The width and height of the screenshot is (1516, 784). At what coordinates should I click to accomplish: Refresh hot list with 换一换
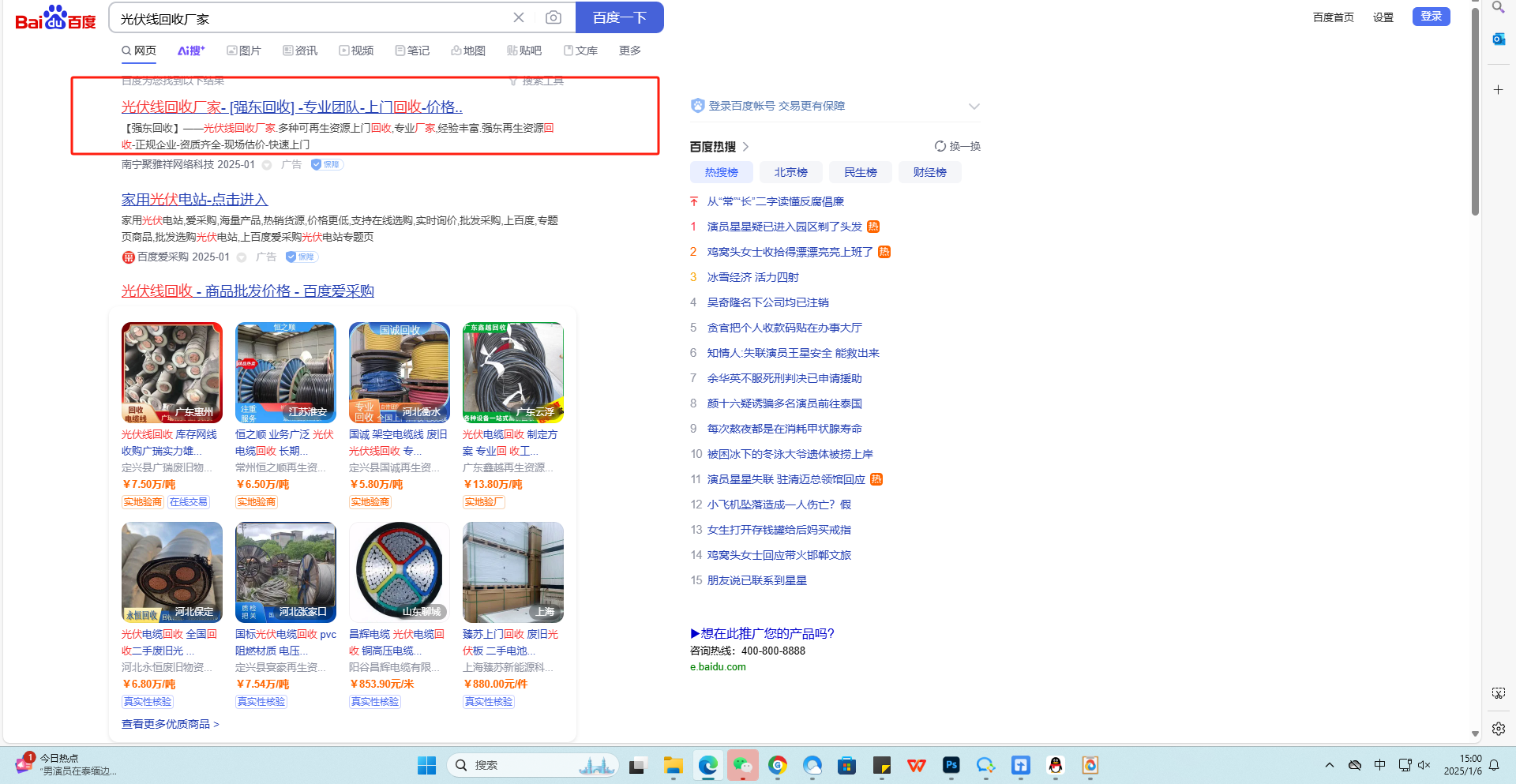pos(957,146)
